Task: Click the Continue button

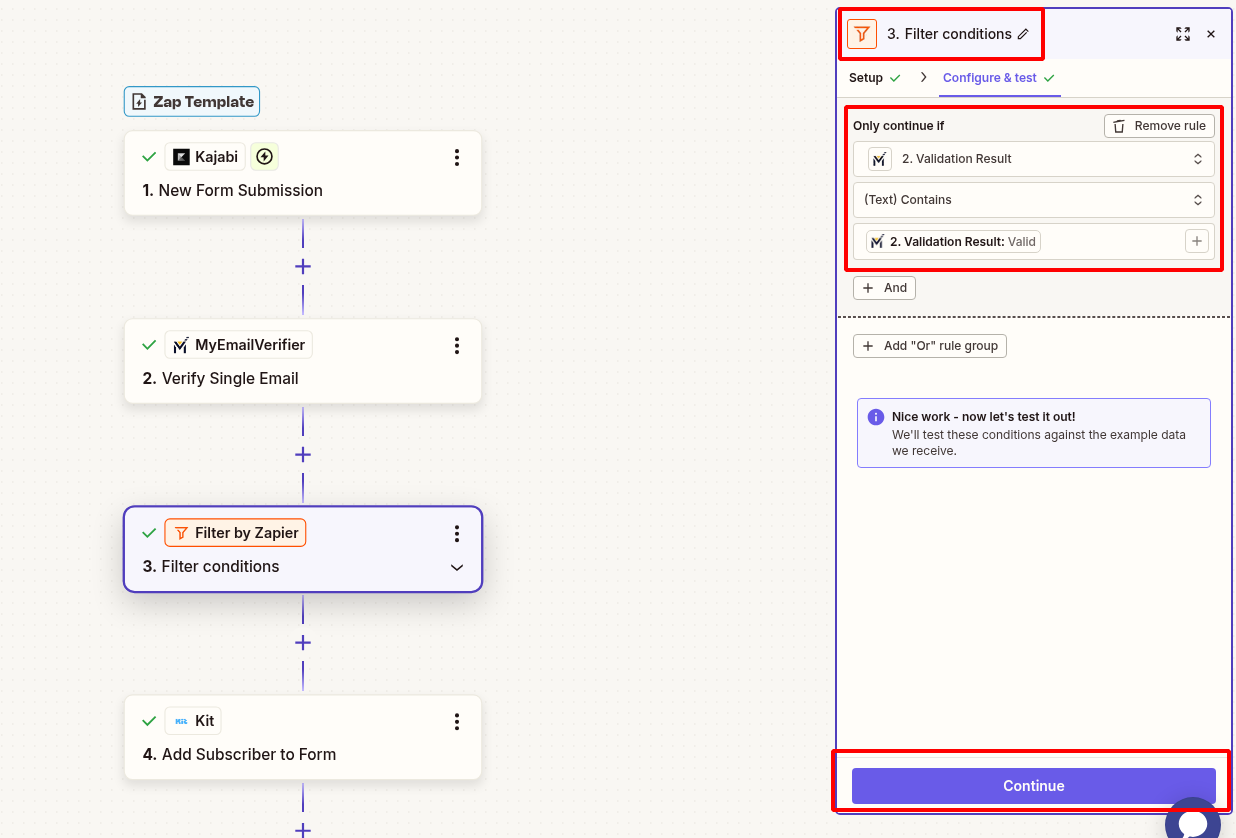Action: 1033,786
